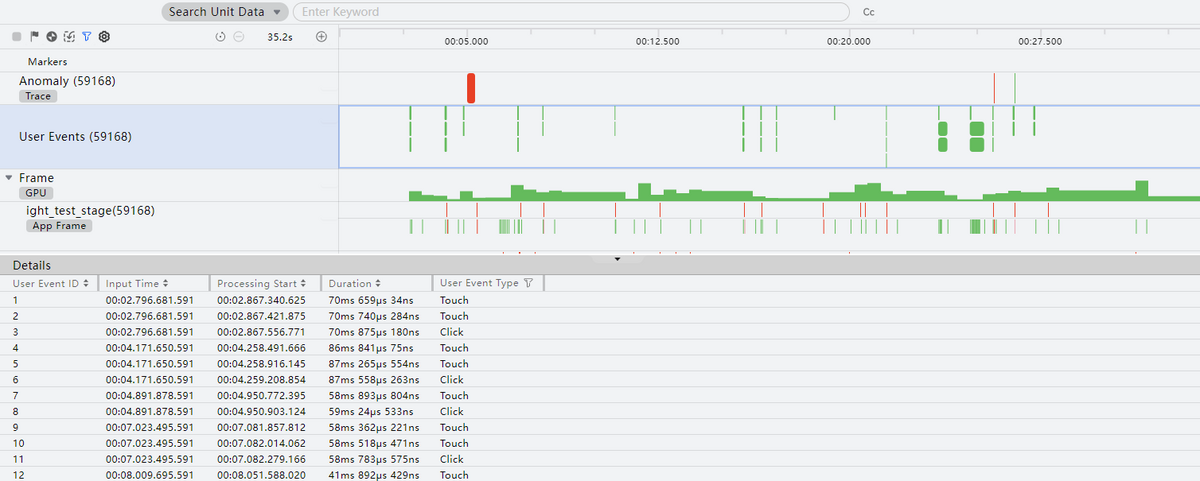
Task: Click the dashed-box region select icon
Action: click(69, 37)
